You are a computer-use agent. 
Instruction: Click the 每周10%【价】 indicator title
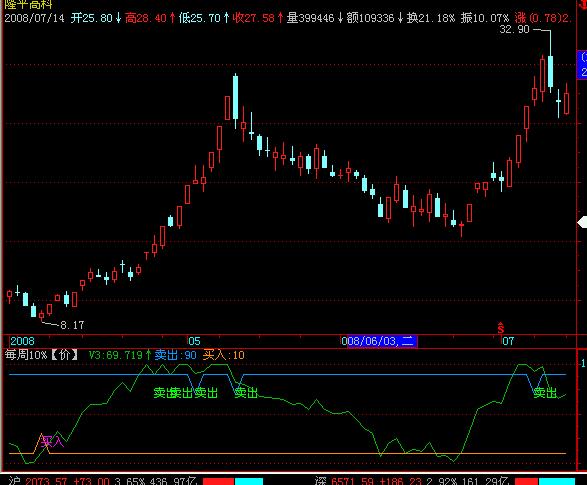(41, 355)
